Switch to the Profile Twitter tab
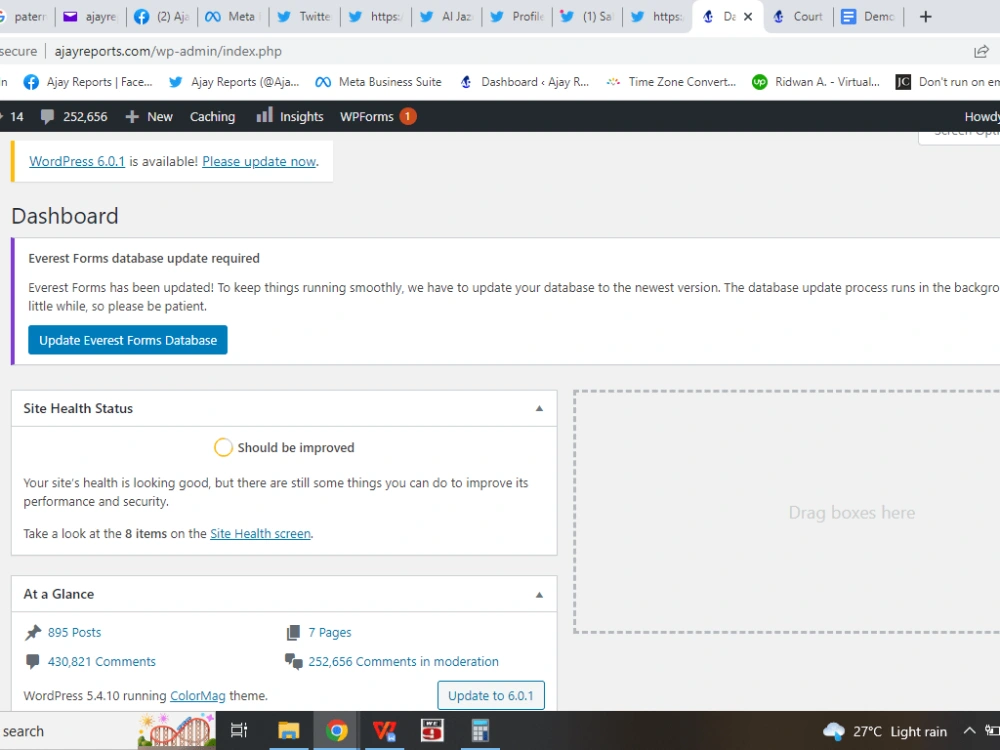1000x750 pixels. [517, 17]
